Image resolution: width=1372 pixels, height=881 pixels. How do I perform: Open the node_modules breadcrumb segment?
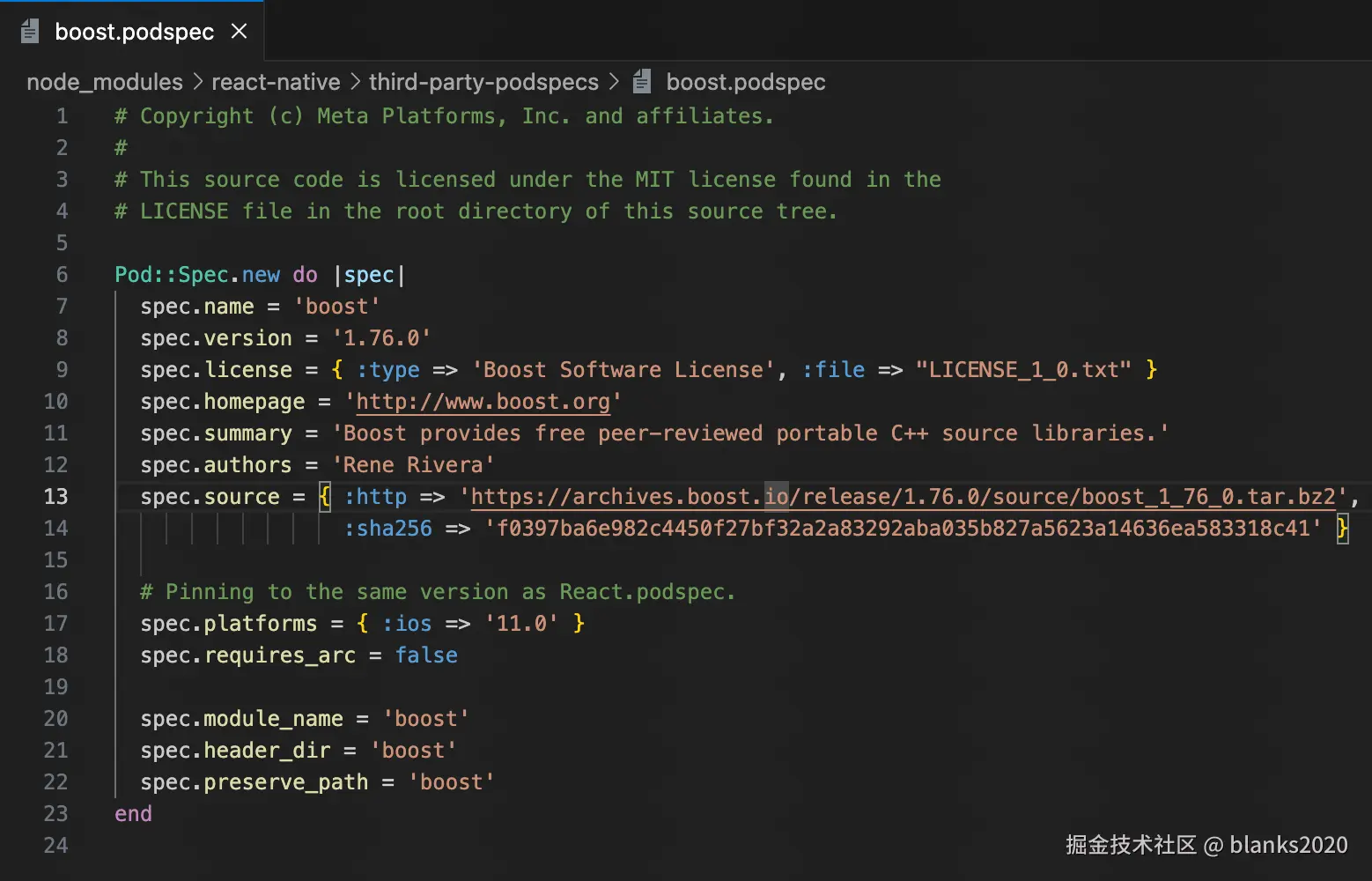click(x=105, y=82)
